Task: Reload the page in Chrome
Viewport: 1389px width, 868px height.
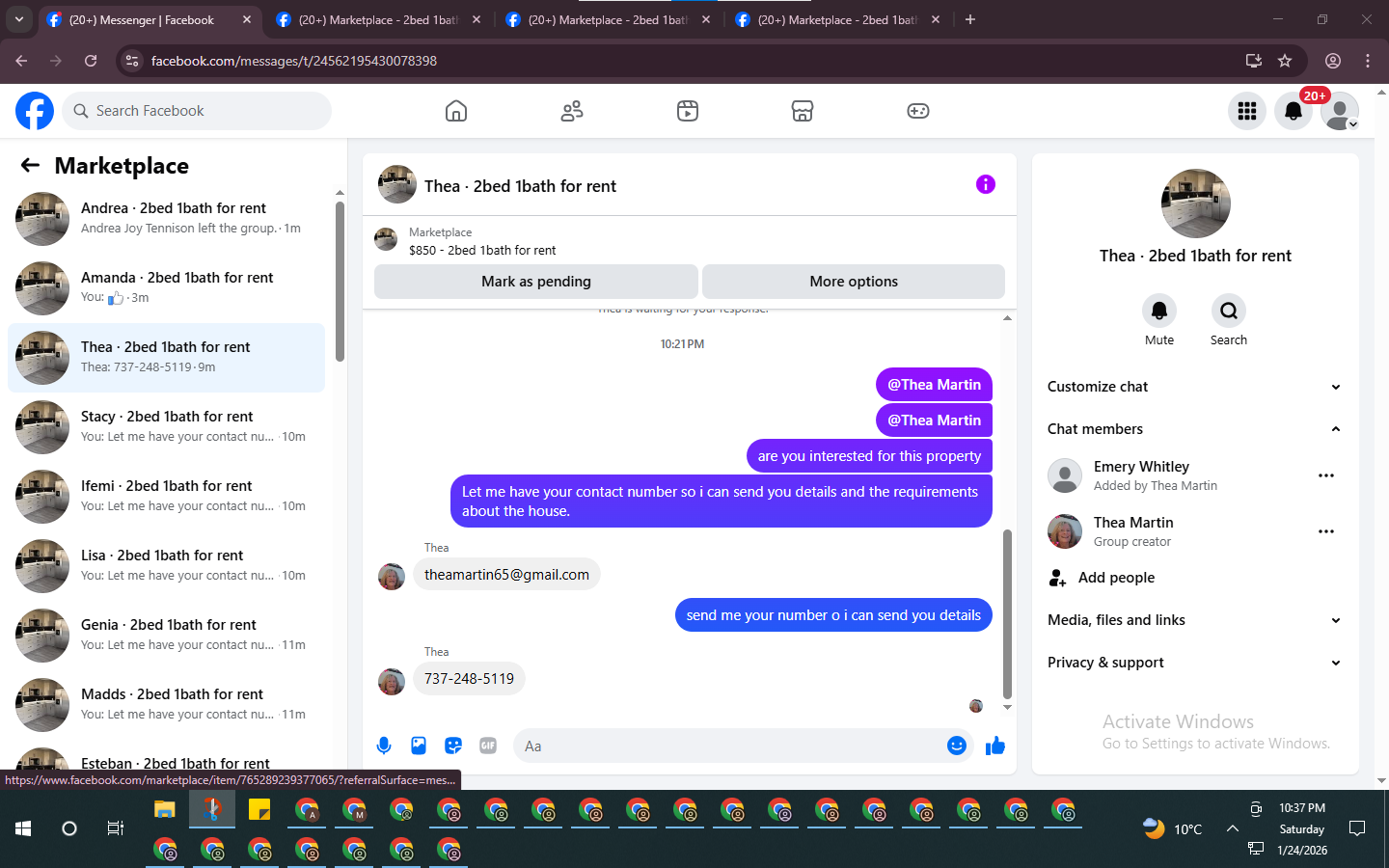Action: point(91,61)
